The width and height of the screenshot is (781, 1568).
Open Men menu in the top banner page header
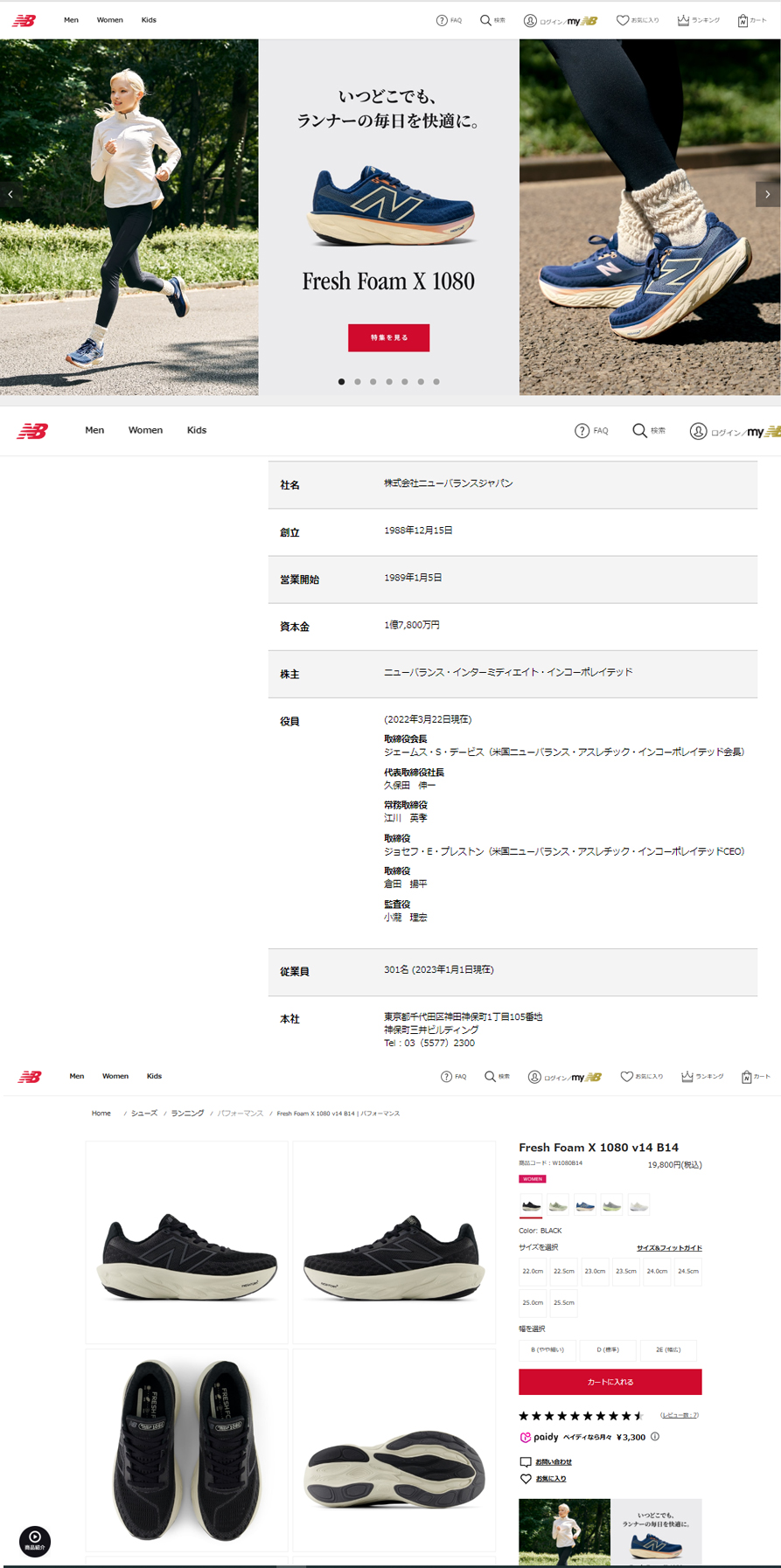(71, 20)
